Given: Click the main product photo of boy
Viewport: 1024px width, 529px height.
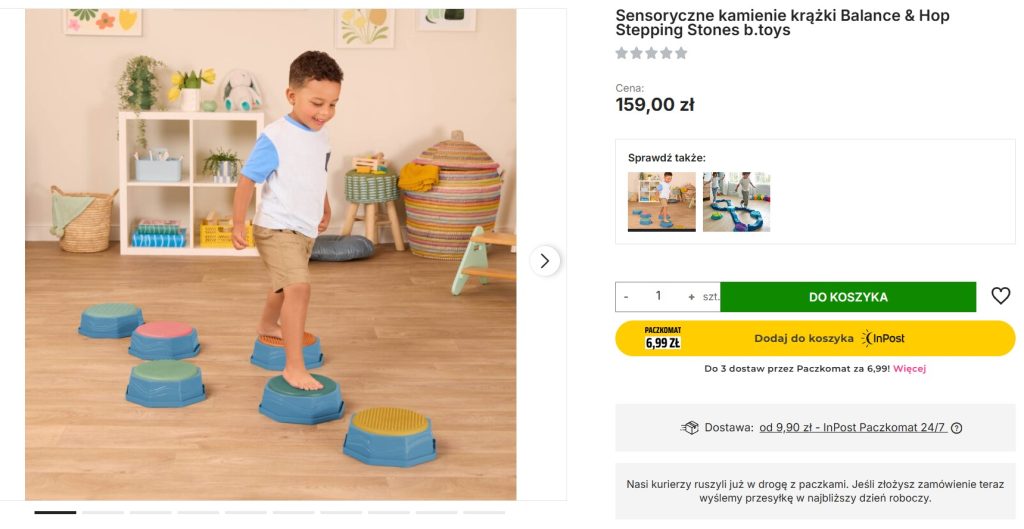Looking at the screenshot, I should point(270,254).
